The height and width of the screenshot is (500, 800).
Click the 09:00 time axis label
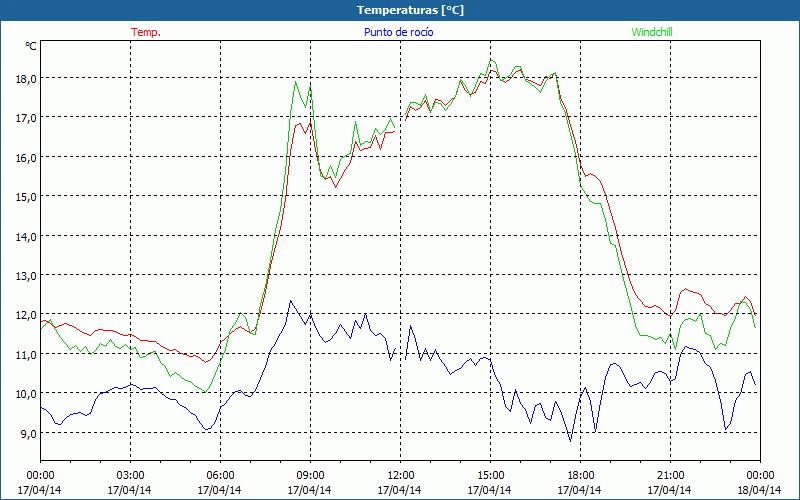pos(310,476)
